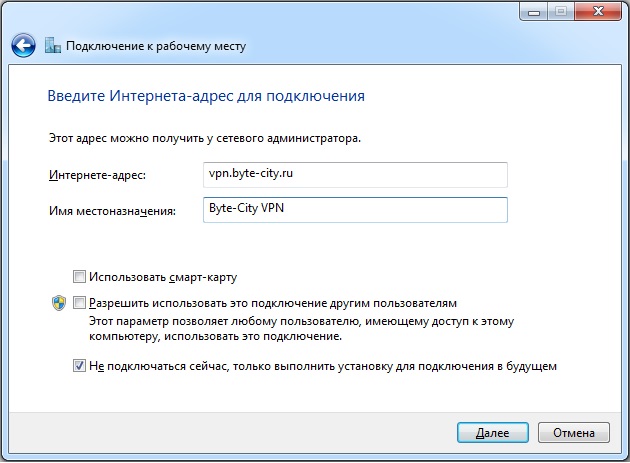Click the 'Подключение к рабочему месту' title text
The width and height of the screenshot is (630, 463).
[155, 46]
